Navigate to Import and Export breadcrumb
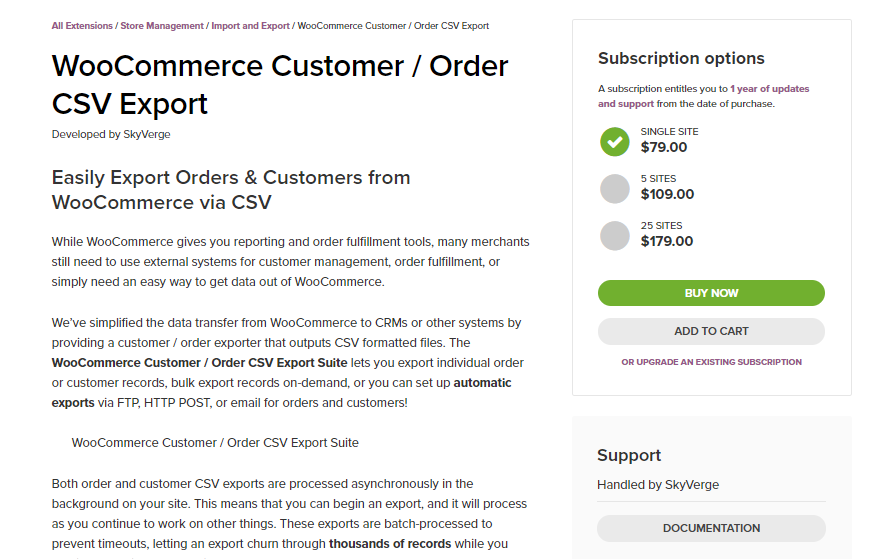Screen dimensions: 894x559 pyautogui.click(x=250, y=26)
